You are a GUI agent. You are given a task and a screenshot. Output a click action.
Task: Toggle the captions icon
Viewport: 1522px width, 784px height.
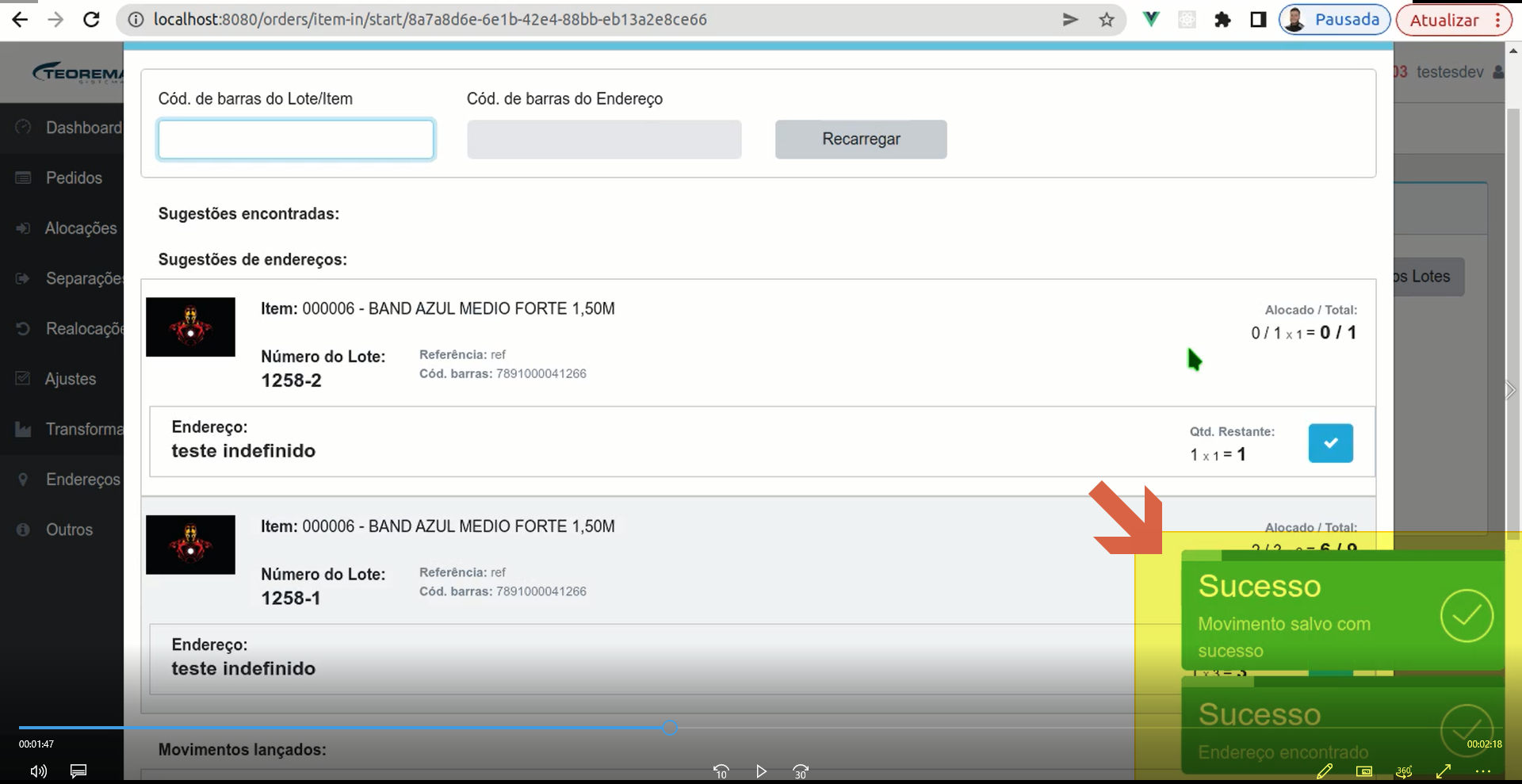tap(78, 771)
